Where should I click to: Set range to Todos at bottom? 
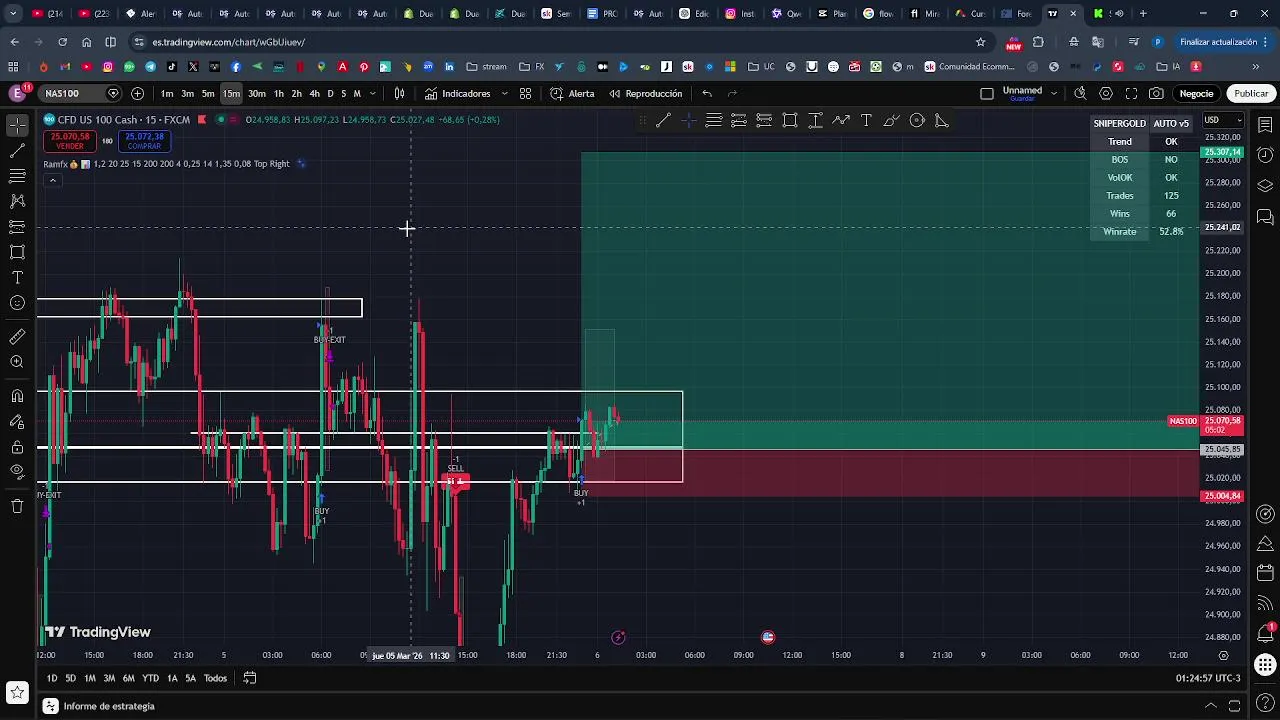point(215,678)
